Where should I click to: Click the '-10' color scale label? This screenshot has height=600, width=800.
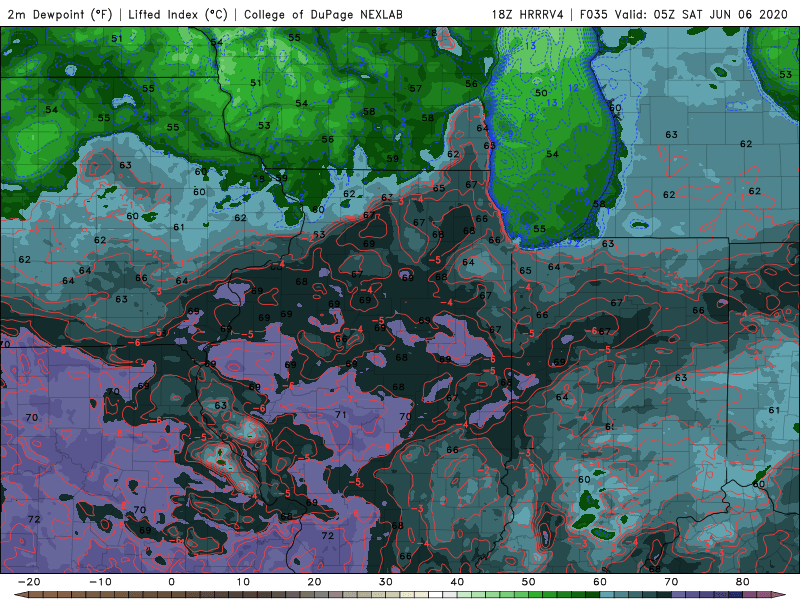[100, 582]
